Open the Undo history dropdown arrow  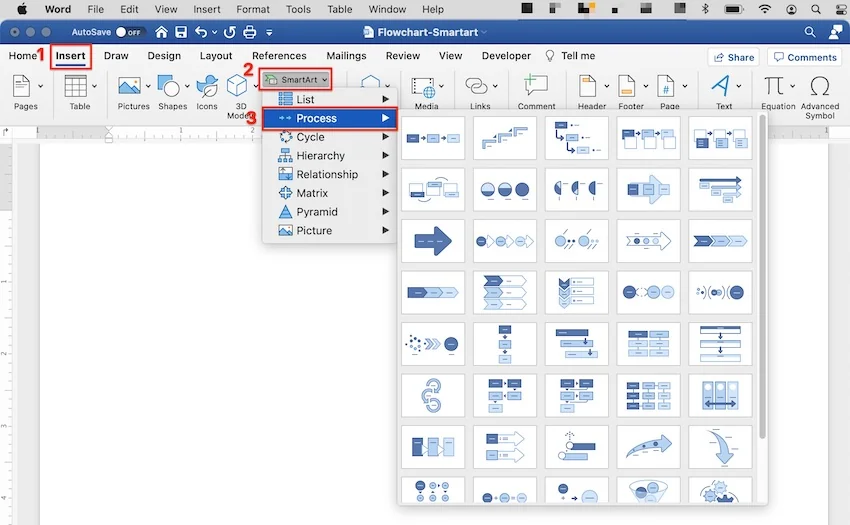215,32
